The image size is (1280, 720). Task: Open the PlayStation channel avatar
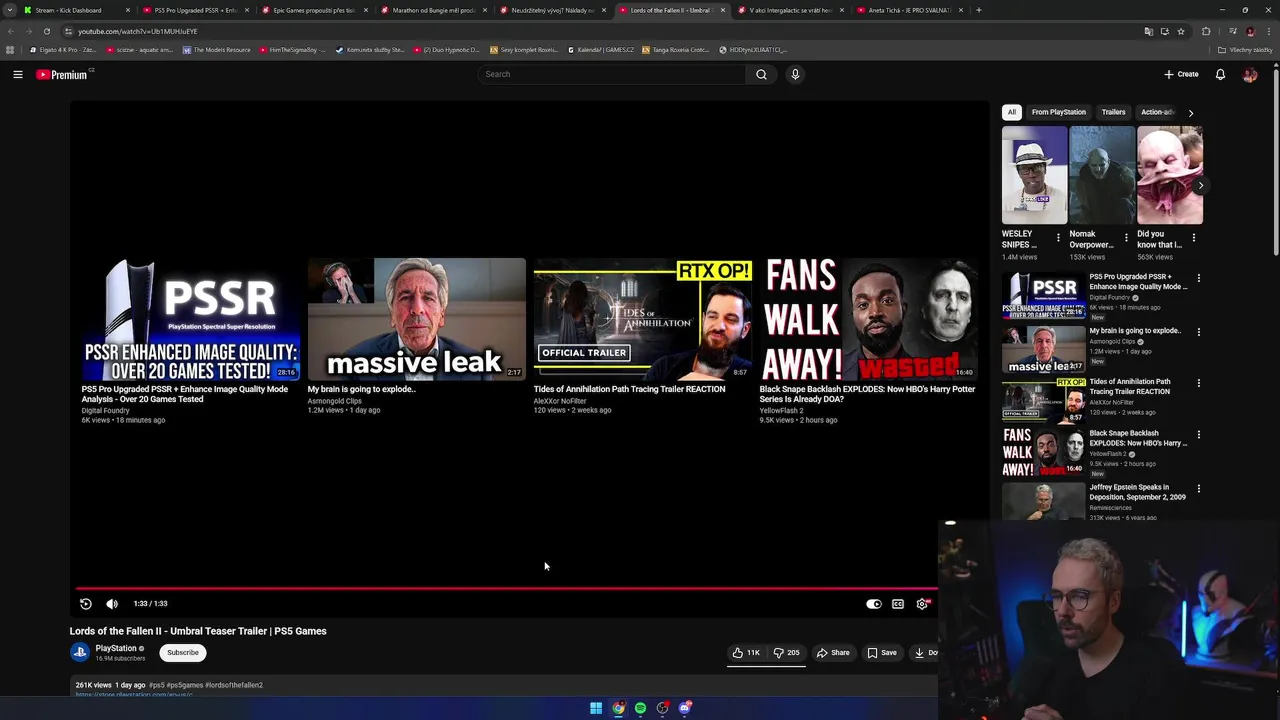click(x=80, y=652)
